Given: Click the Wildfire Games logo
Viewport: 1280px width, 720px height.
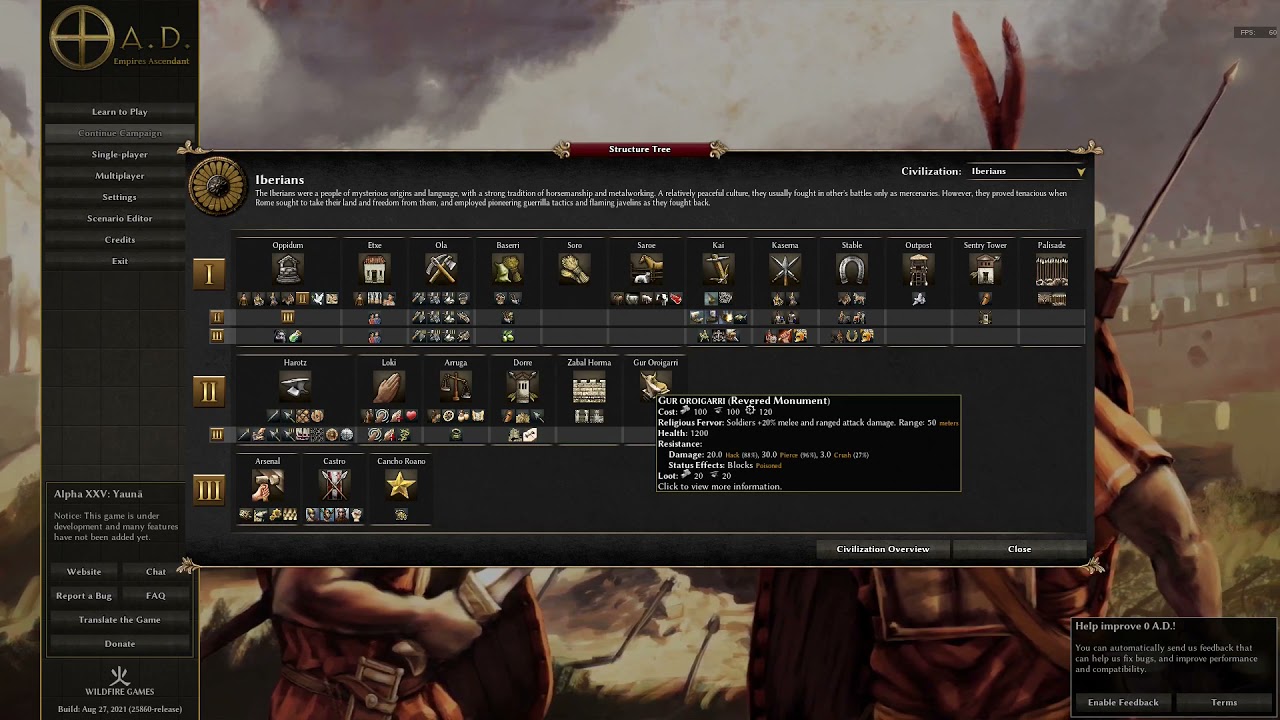Looking at the screenshot, I should click(x=119, y=681).
